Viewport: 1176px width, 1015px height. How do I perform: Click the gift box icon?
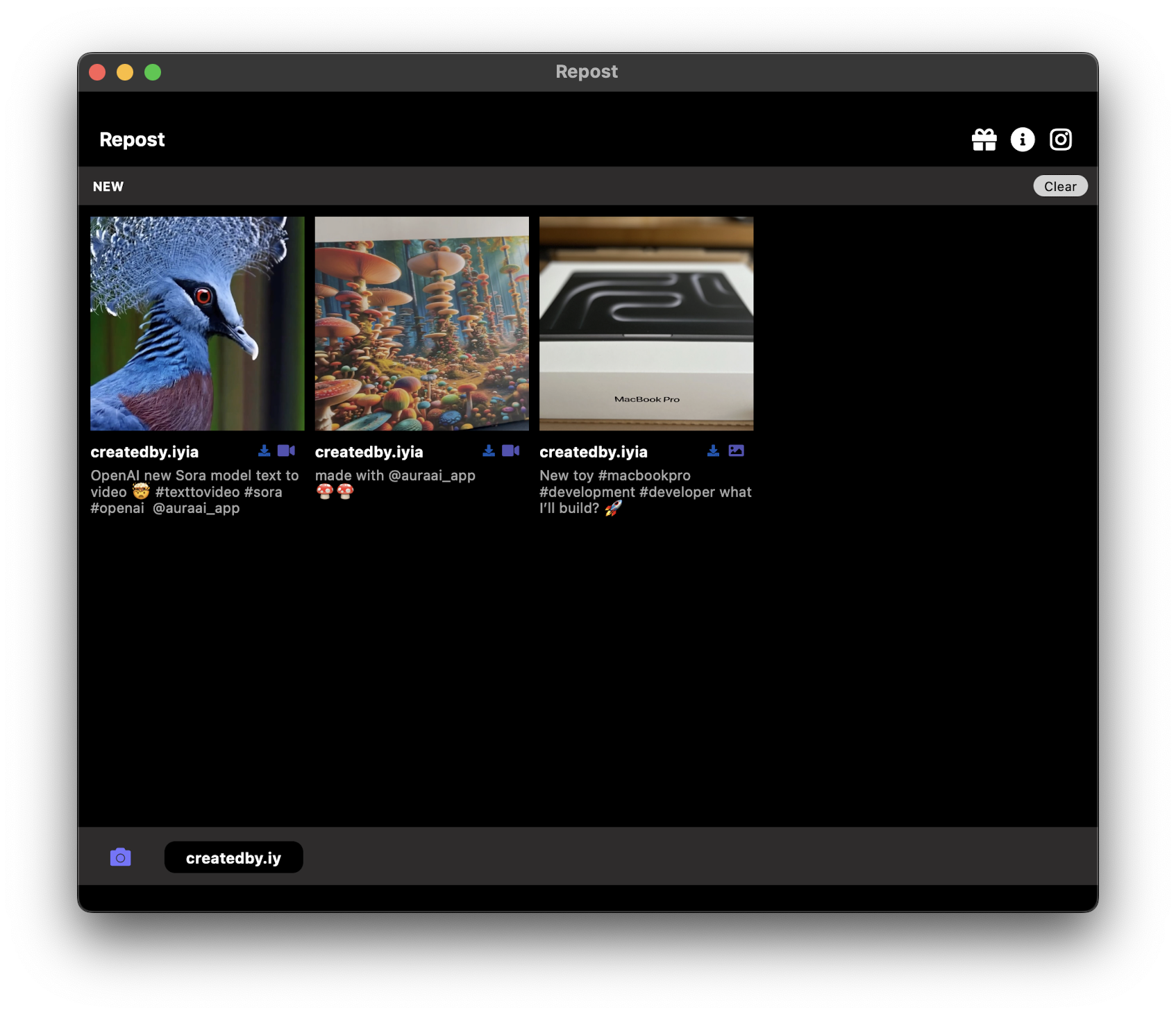[x=984, y=140]
